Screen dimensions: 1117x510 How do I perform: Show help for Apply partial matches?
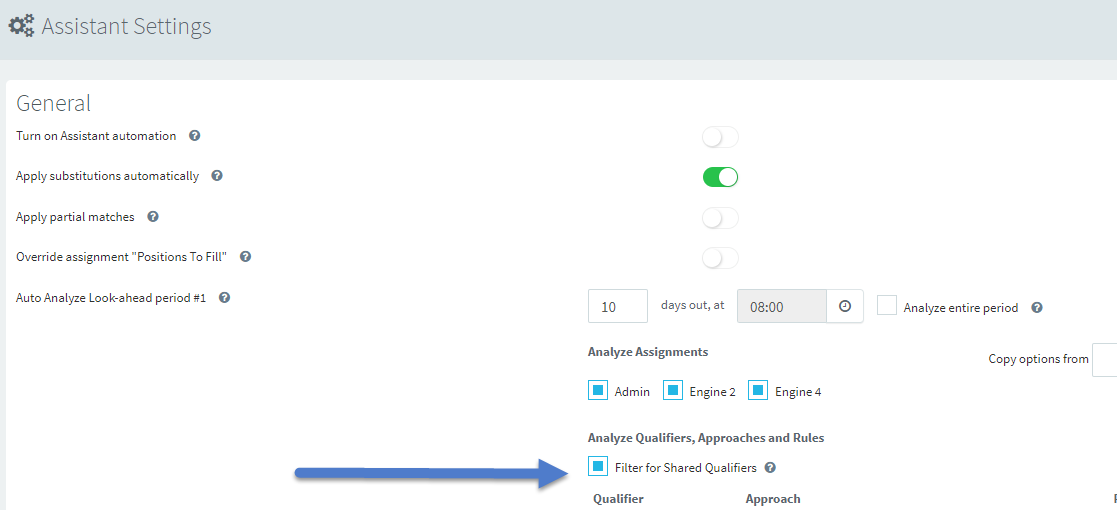pos(152,217)
